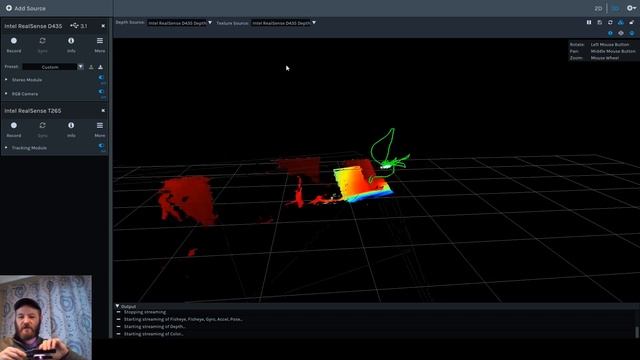Click Sync icon for RealSense T265

tap(42, 125)
